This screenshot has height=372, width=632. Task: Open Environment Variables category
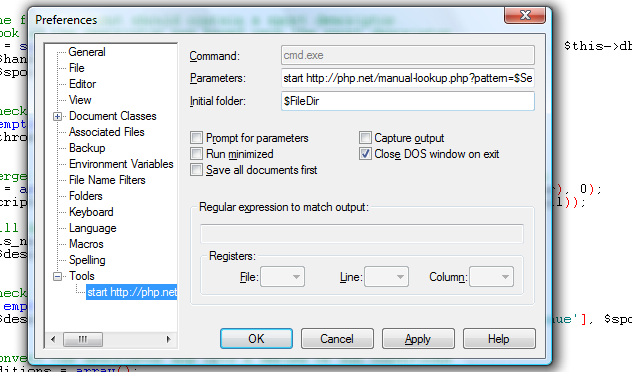click(121, 164)
